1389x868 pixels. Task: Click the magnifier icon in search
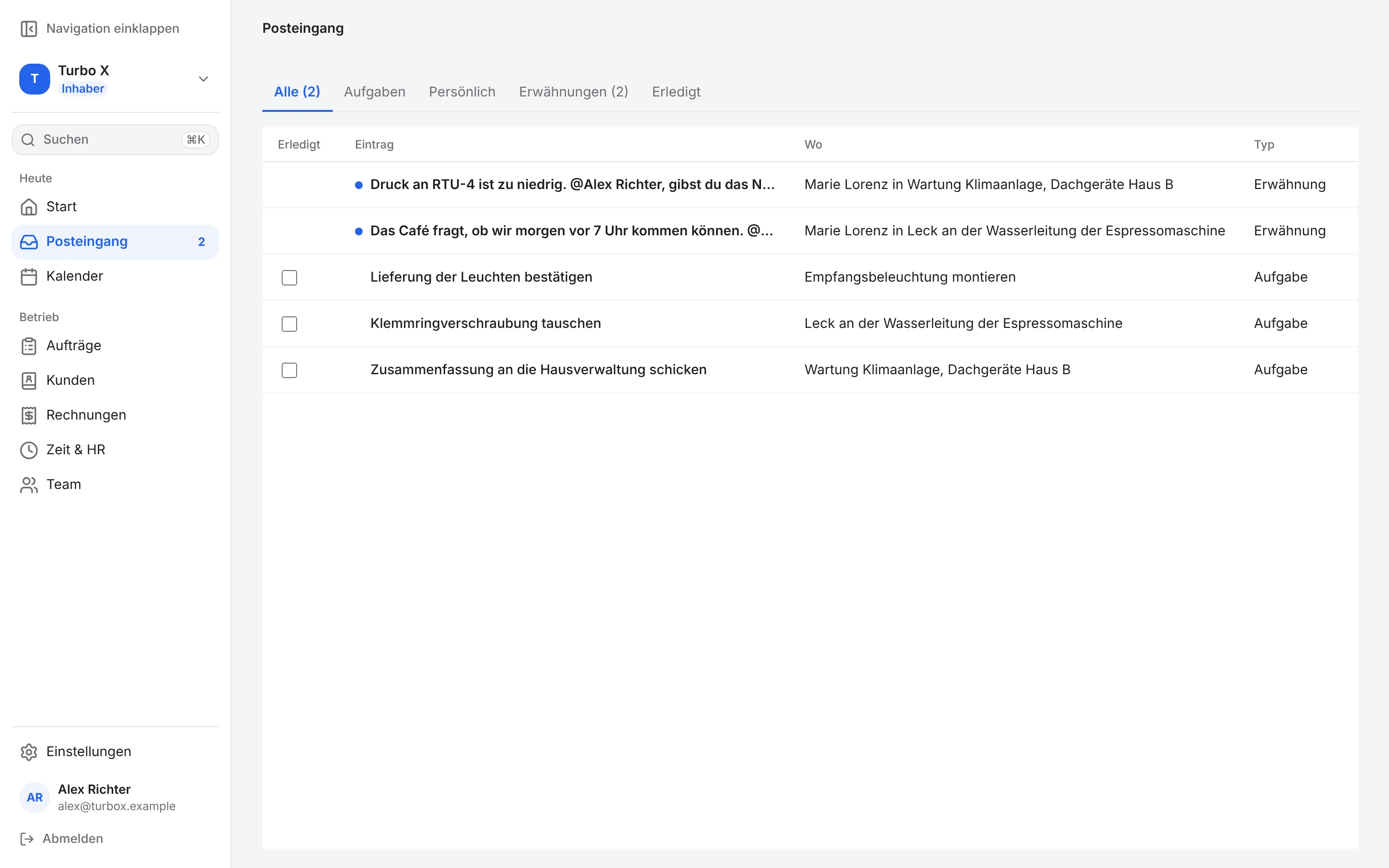(28, 139)
